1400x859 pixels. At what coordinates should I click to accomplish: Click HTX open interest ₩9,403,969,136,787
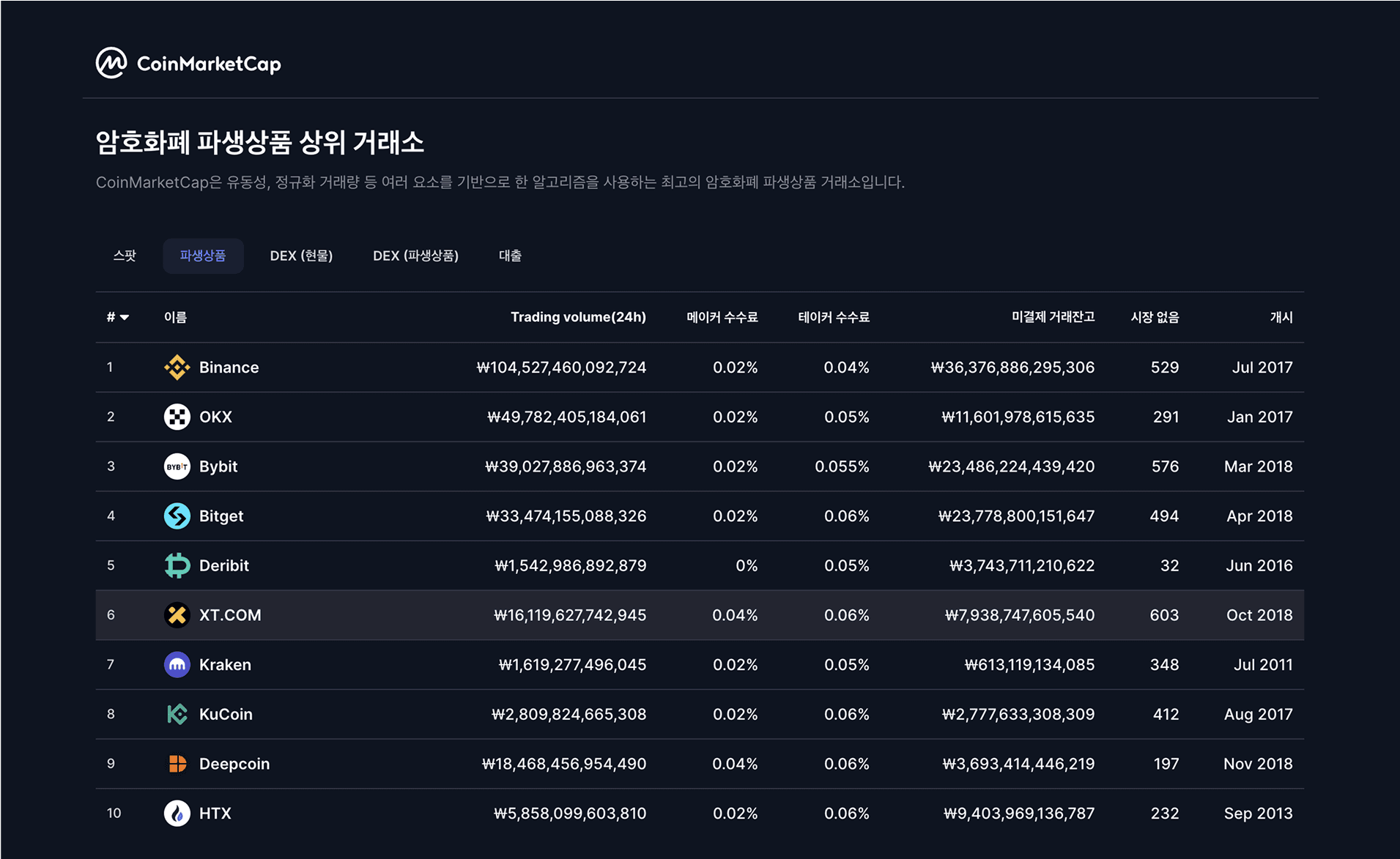(x=1019, y=813)
